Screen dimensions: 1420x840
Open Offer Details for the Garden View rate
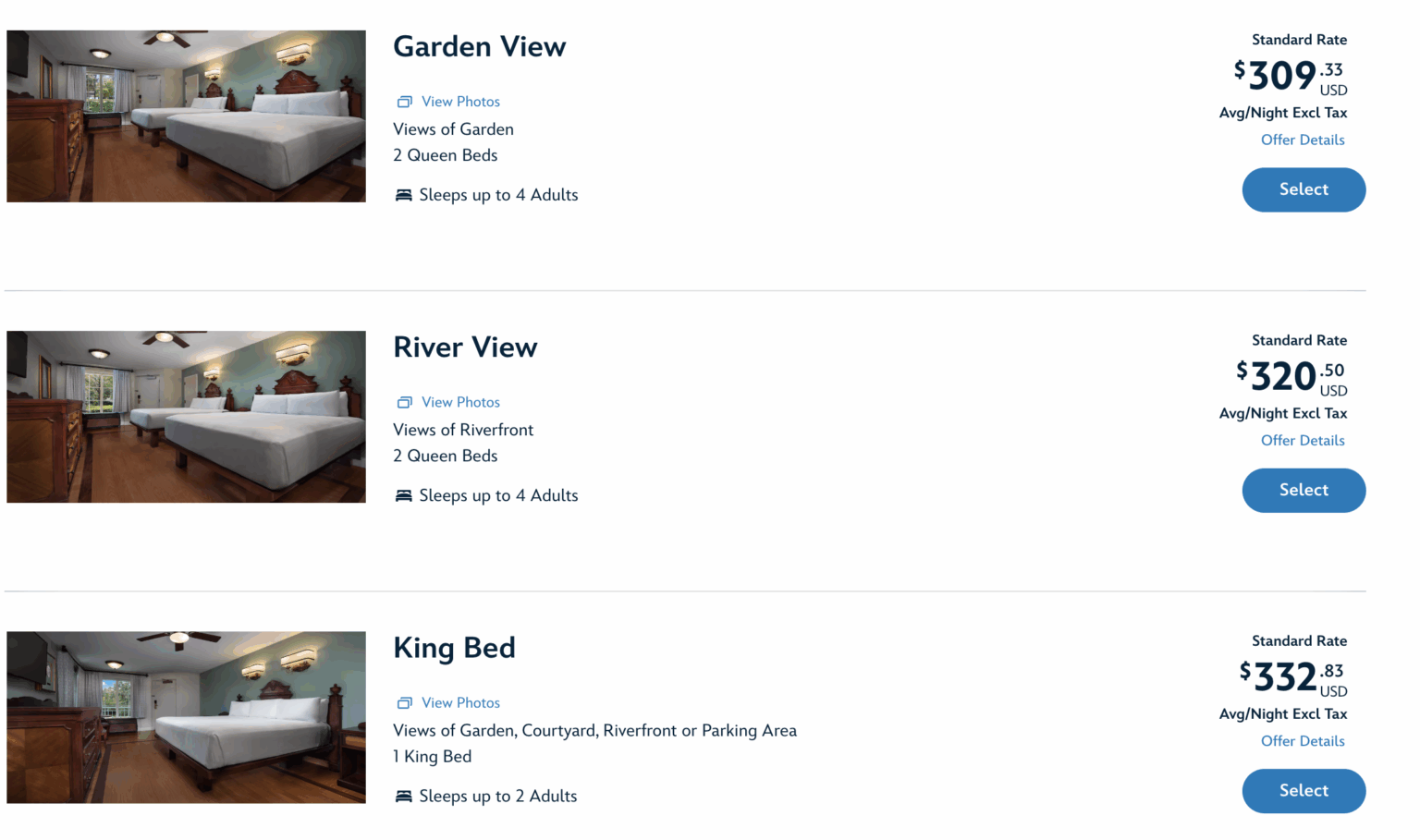coord(1303,140)
